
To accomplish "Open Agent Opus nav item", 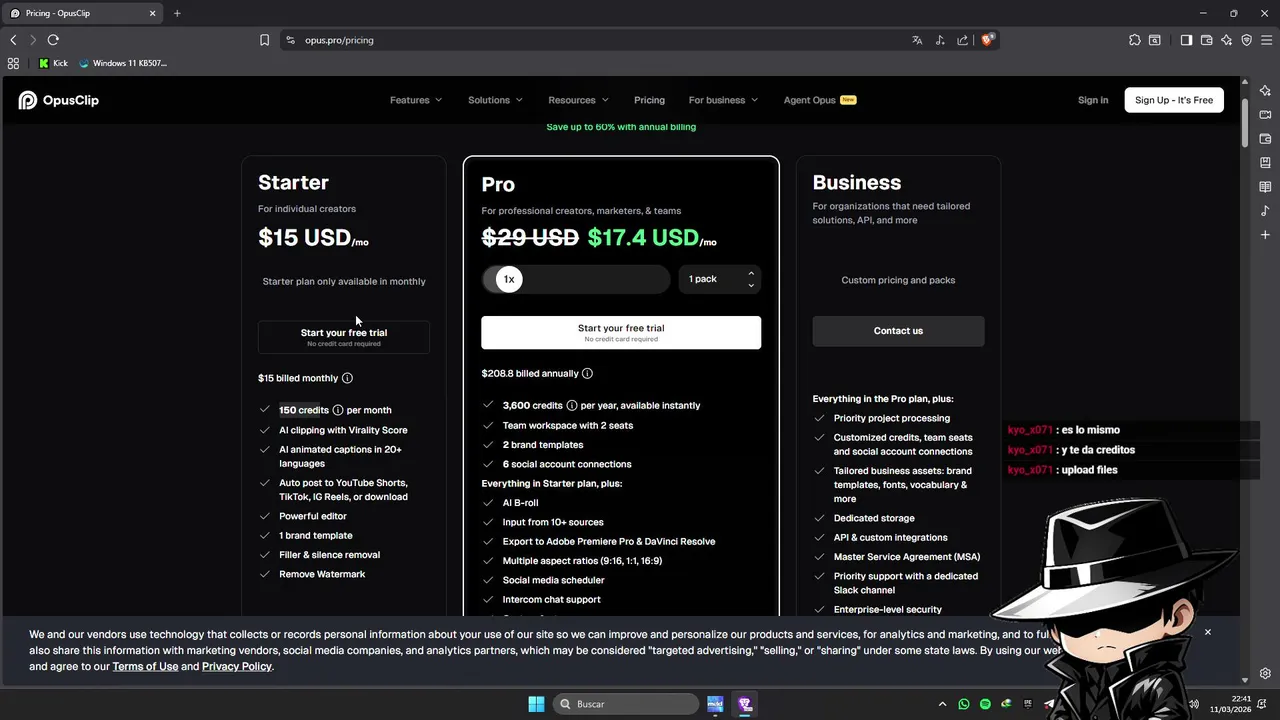I will (820, 100).
